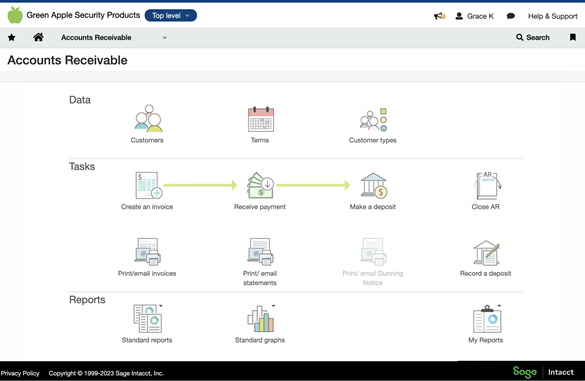Expand the Accounts Receivable module dropdown

165,38
